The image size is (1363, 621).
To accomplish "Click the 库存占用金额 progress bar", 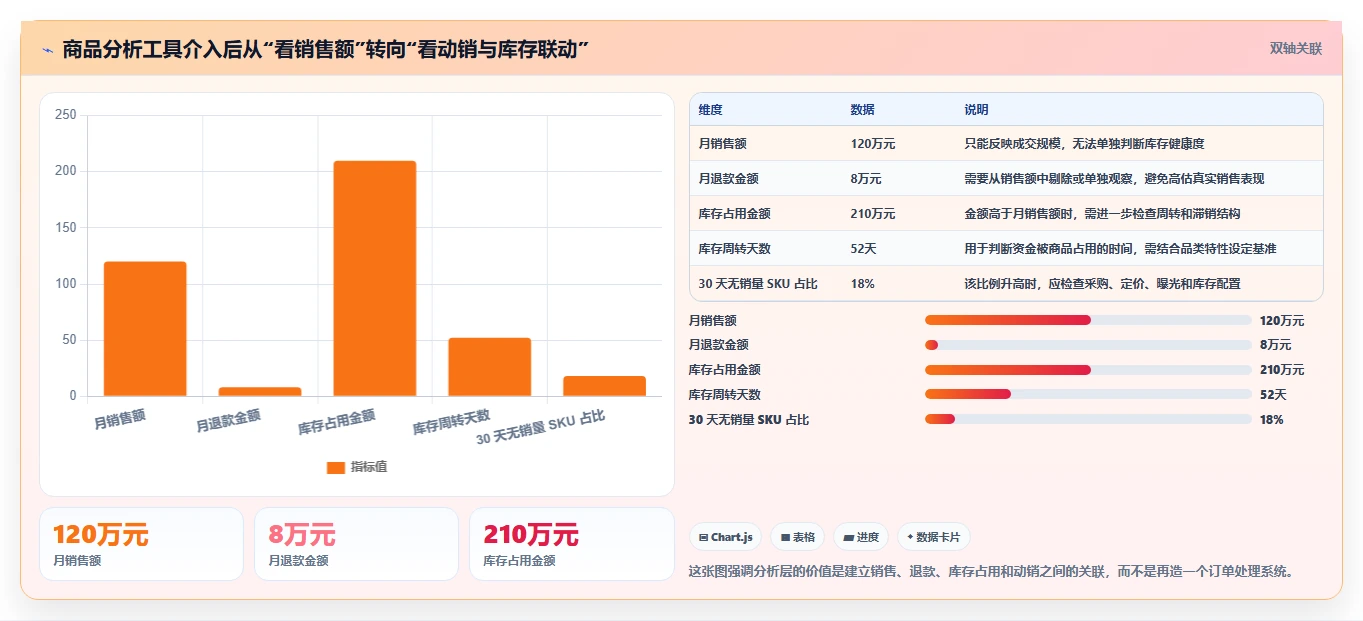I will (1088, 370).
